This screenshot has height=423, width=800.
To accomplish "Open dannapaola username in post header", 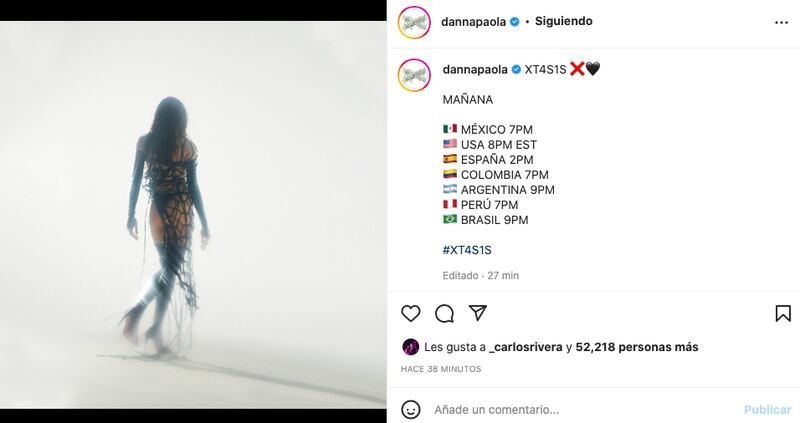I will click(x=473, y=22).
